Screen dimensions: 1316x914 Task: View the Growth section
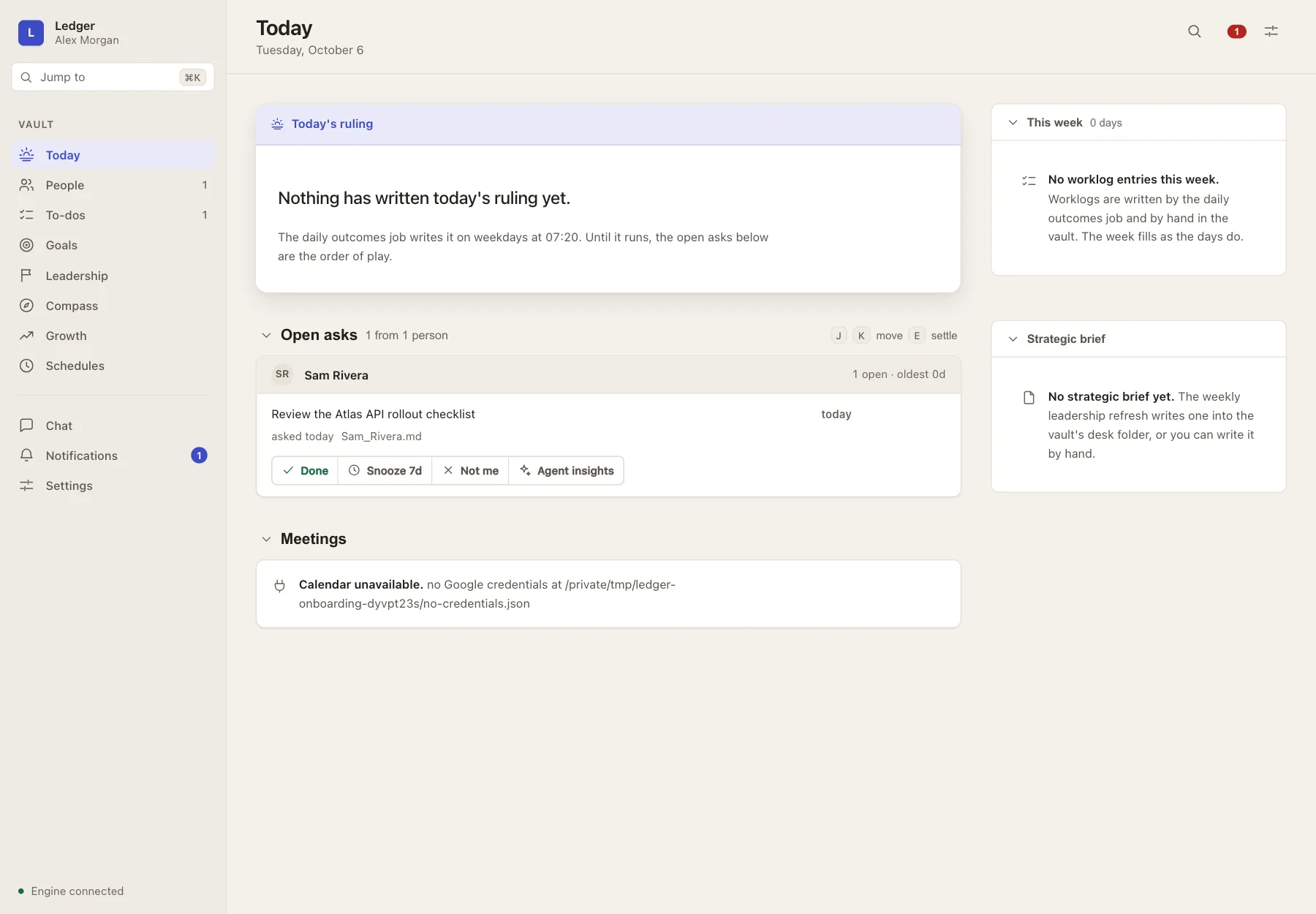(113, 336)
